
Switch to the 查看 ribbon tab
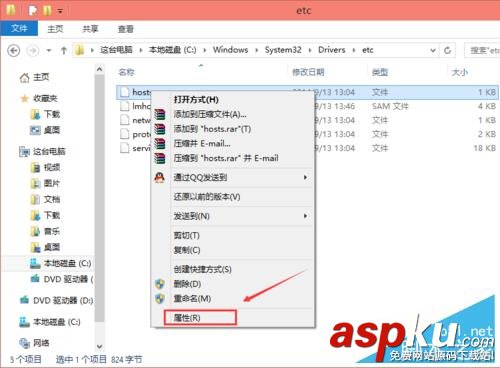point(126,29)
